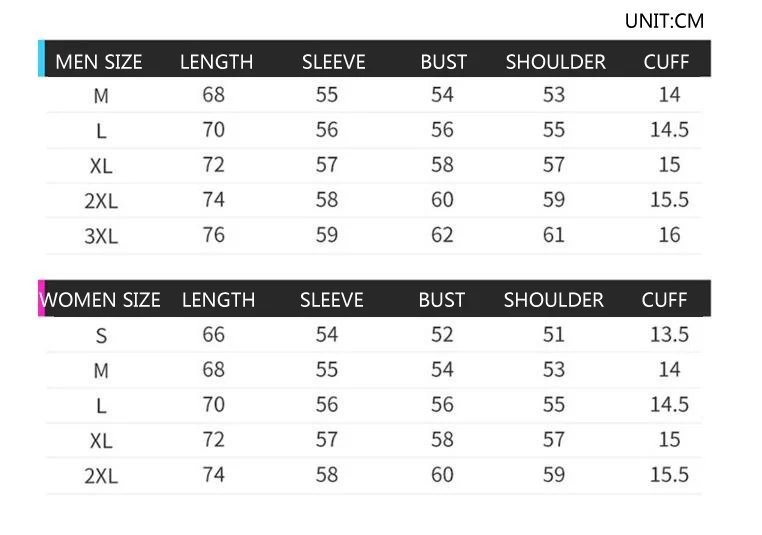Select the S row in women table
The width and height of the screenshot is (762, 535).
click(x=101, y=336)
